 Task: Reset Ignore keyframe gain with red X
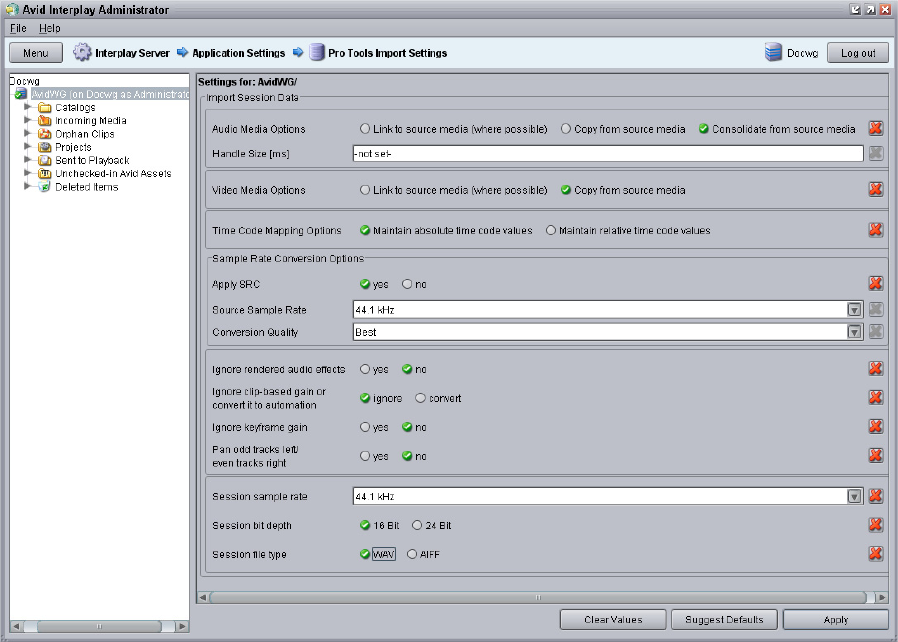pos(875,426)
